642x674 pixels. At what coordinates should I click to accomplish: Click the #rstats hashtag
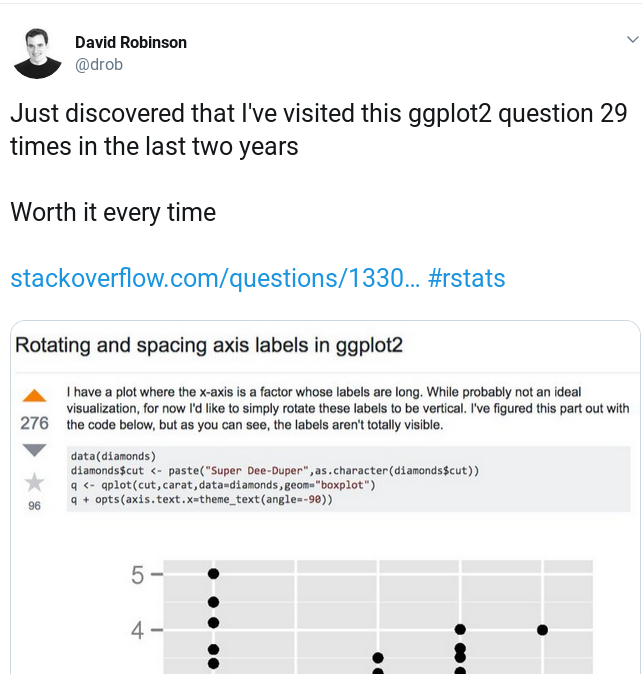466,278
